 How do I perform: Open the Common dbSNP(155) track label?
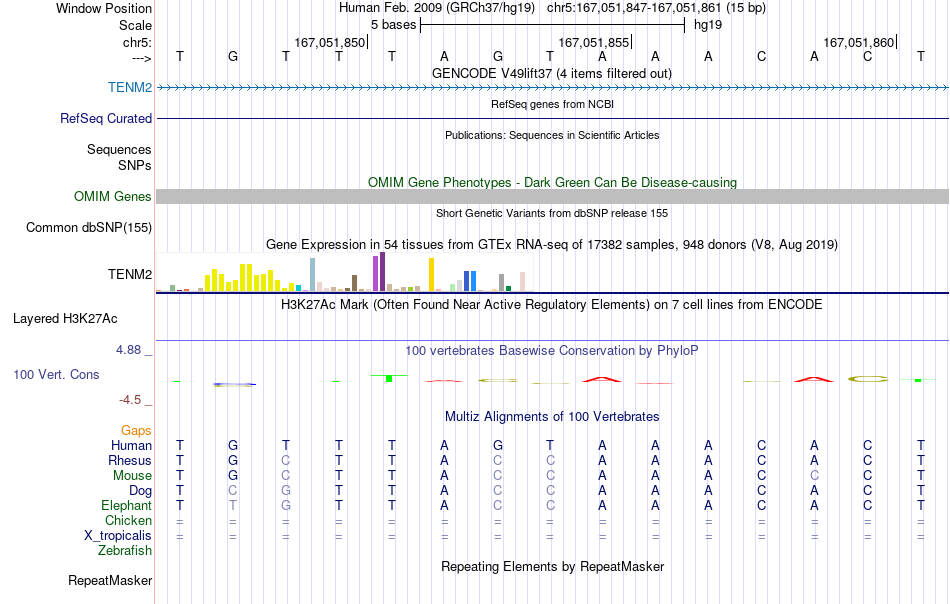click(88, 228)
